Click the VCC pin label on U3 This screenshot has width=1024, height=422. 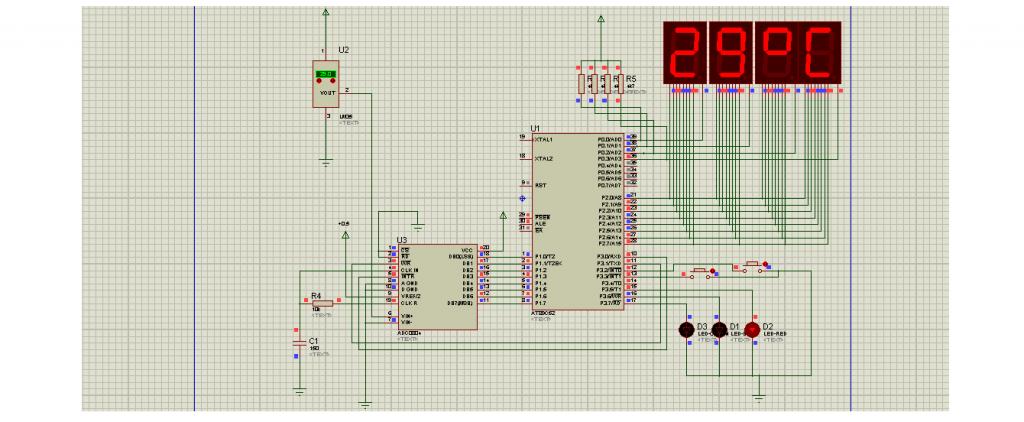pyautogui.click(x=468, y=250)
